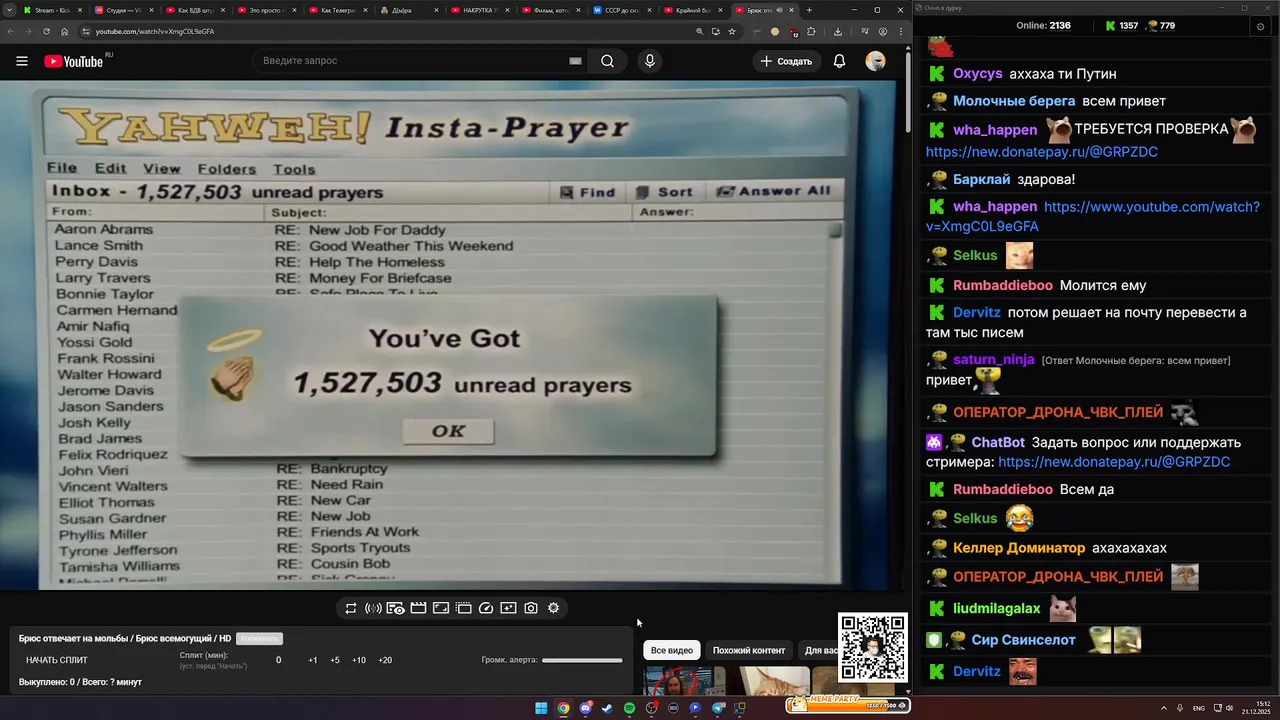The image size is (1280, 720).
Task: Click username Молочные берега in chat
Action: click(x=1014, y=101)
